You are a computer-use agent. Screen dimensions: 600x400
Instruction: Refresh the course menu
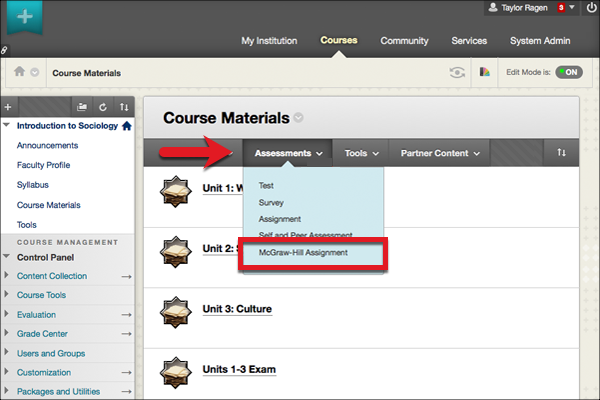(103, 106)
